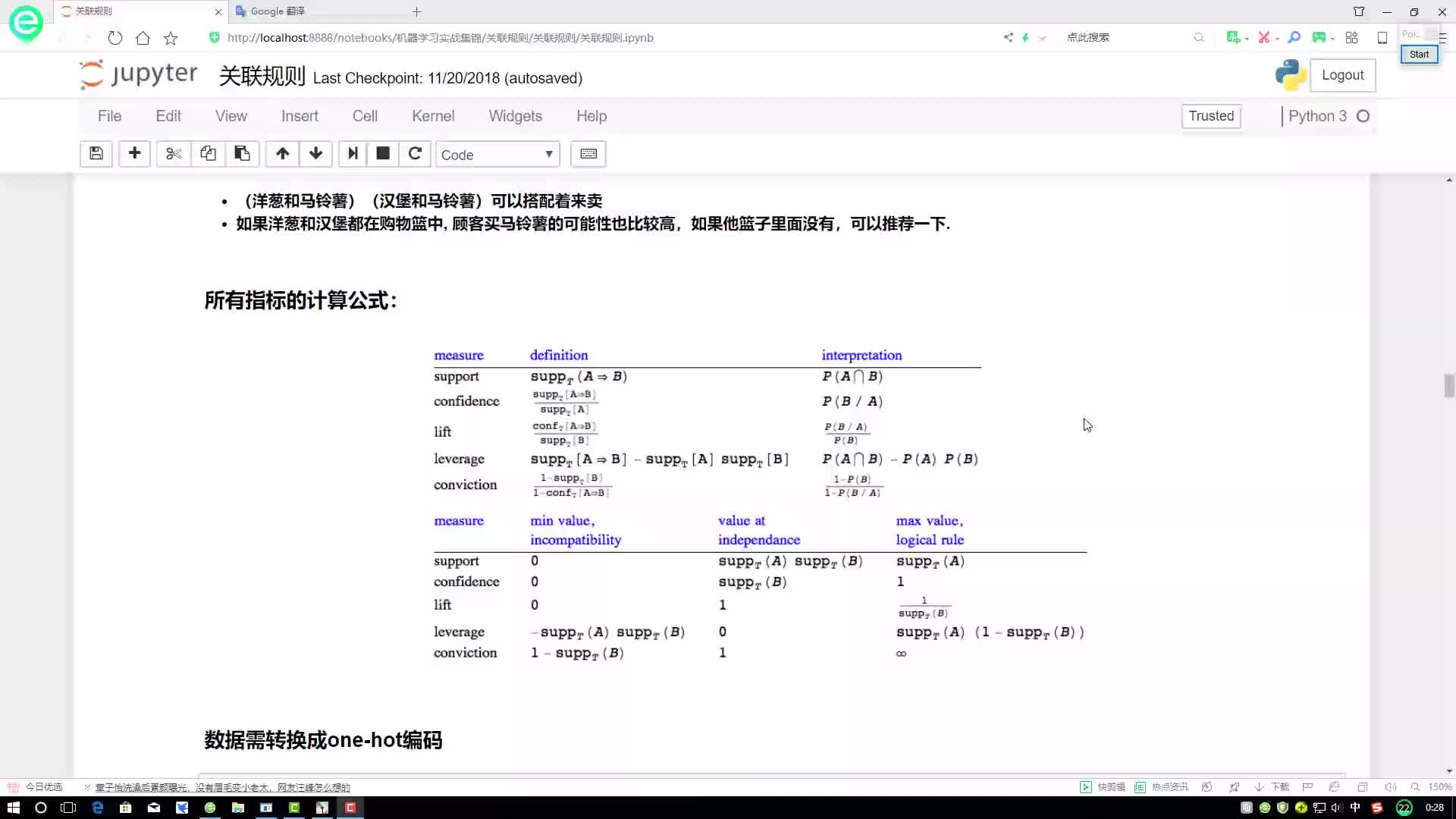Open the Widgets menu dropdown
The image size is (1456, 819).
(x=516, y=116)
